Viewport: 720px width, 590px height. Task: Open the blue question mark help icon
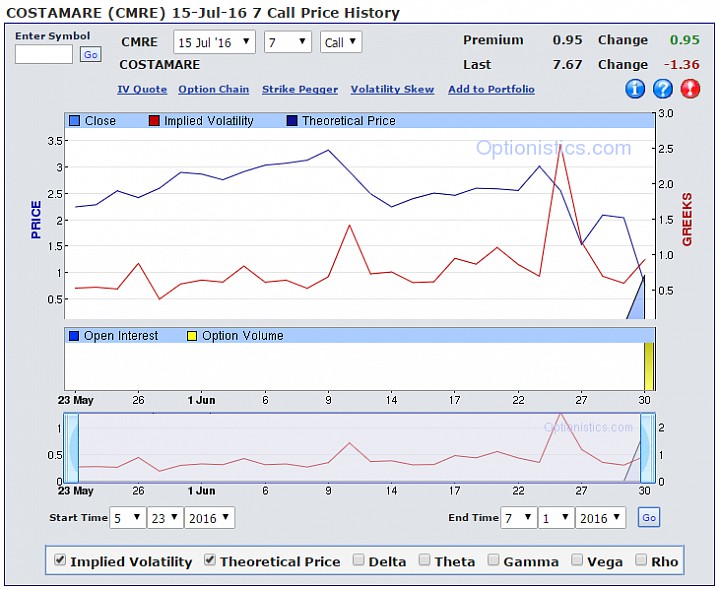point(663,89)
